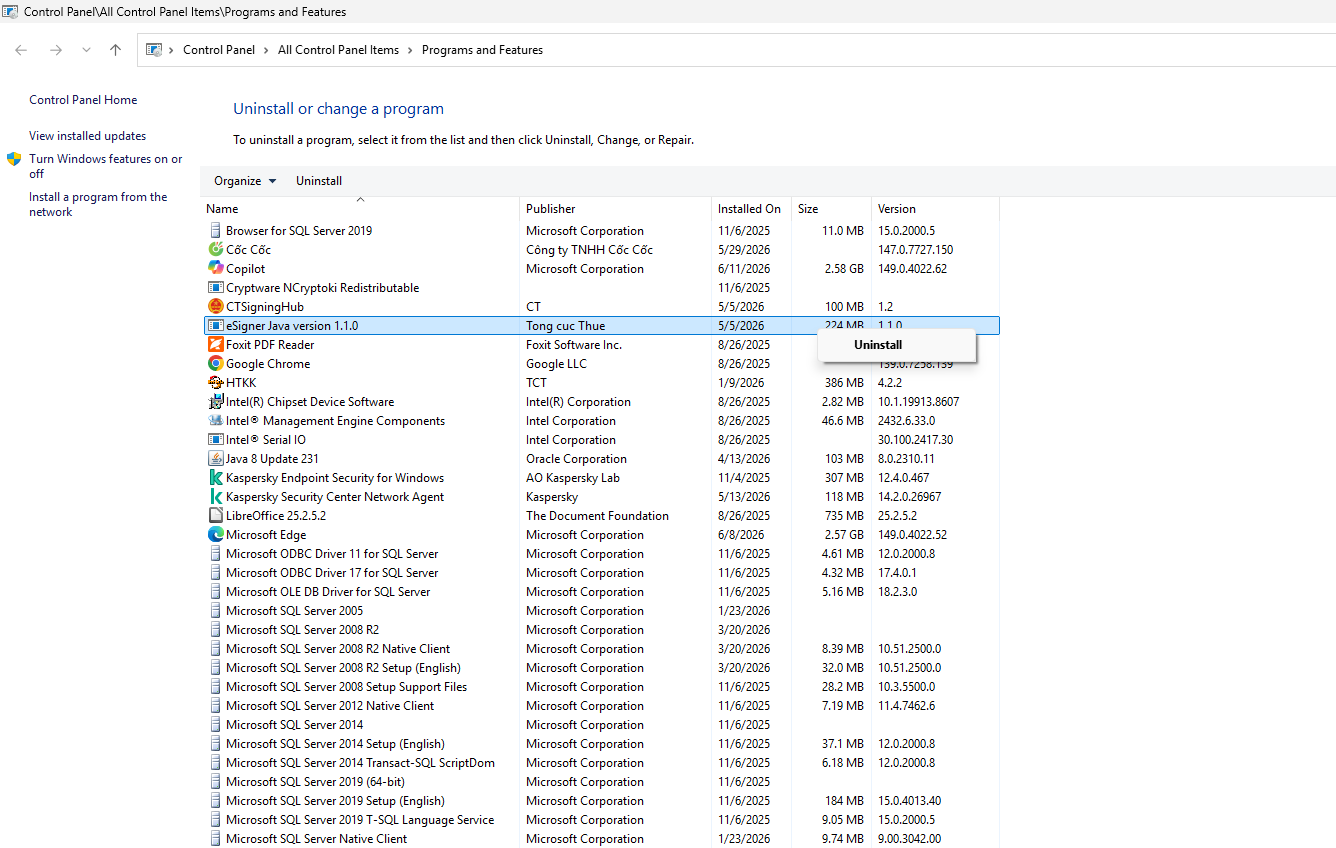
Task: Open the Organize dropdown menu
Action: [245, 181]
